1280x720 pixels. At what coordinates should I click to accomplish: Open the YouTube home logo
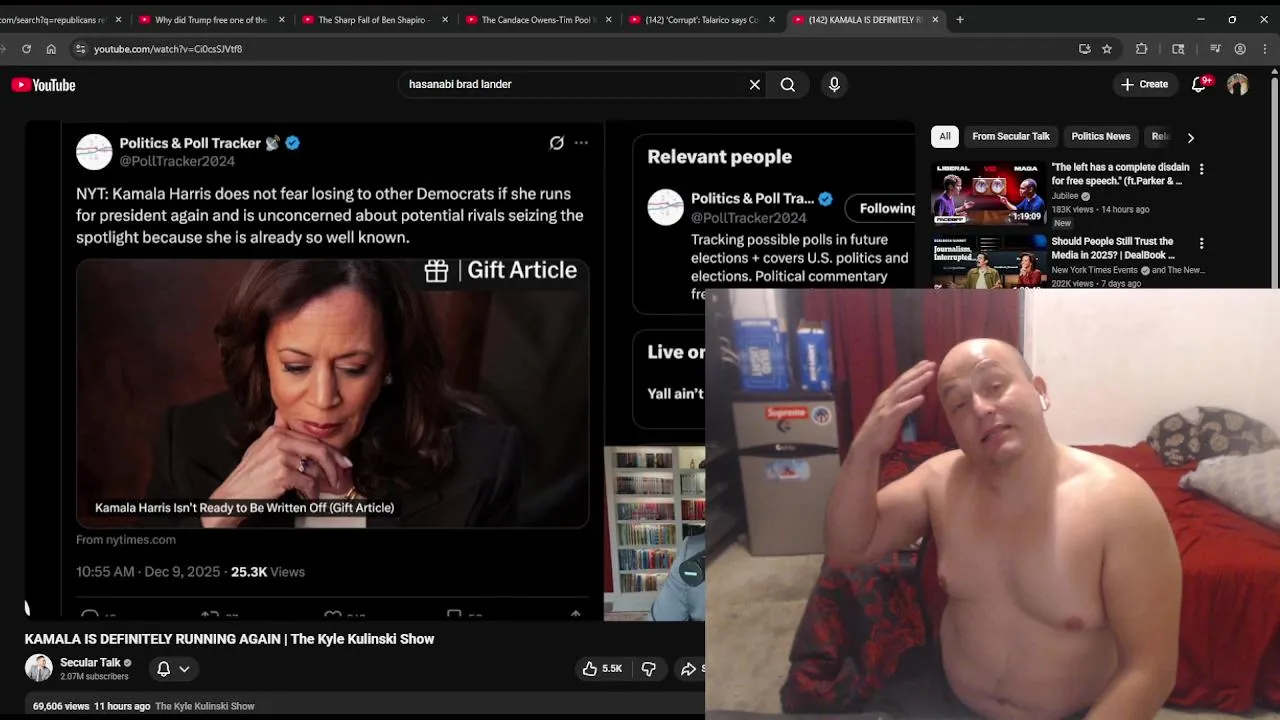(44, 85)
